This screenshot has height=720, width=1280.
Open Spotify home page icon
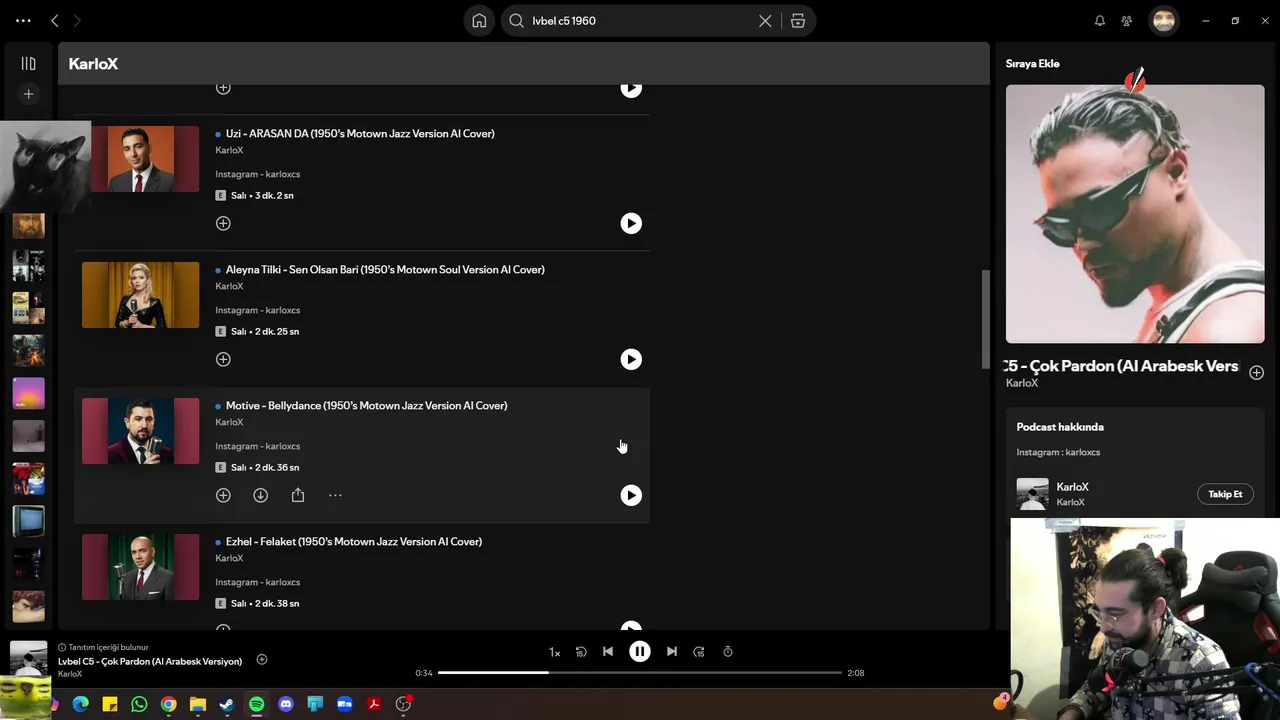click(x=479, y=21)
